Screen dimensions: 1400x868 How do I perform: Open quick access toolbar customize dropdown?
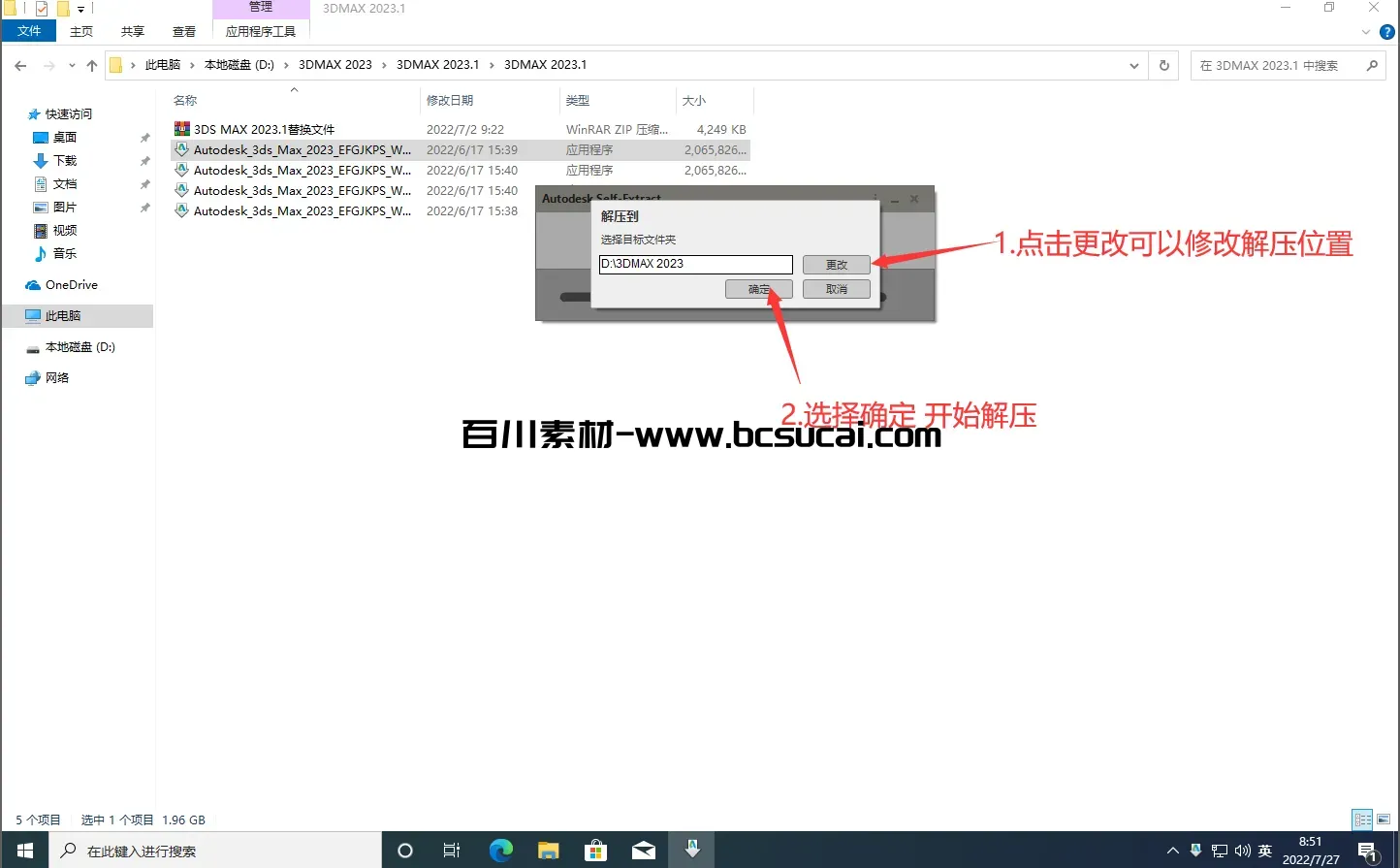tap(81, 9)
